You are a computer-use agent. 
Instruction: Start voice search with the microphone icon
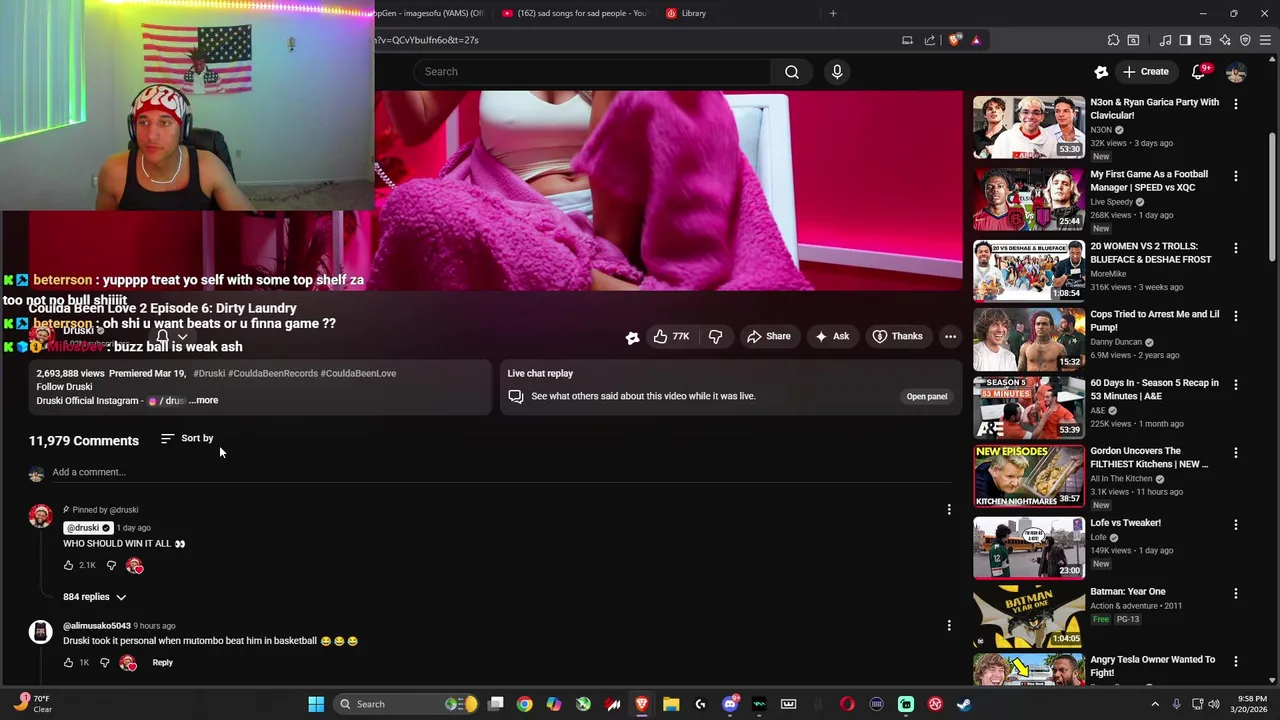pos(837,72)
